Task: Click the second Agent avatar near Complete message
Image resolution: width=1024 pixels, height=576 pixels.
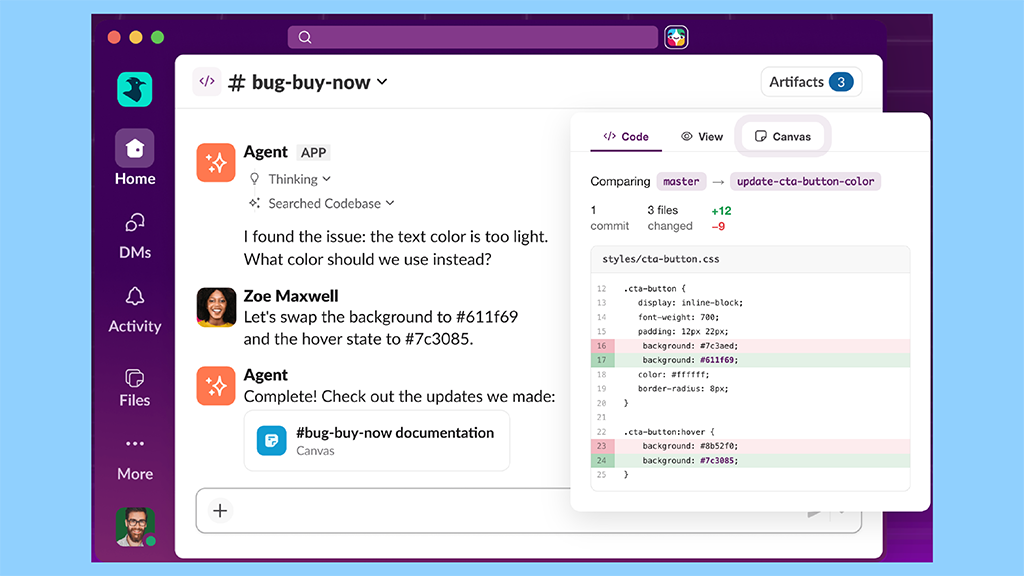Action: [216, 385]
